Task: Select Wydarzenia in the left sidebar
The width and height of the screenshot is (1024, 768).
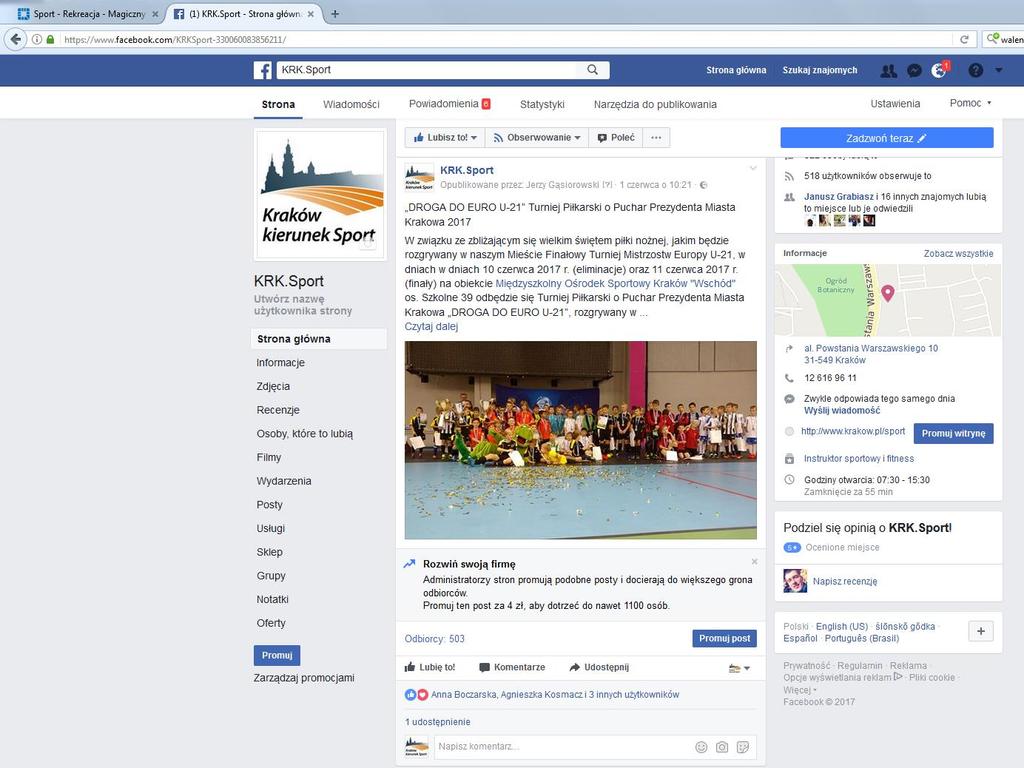Action: (x=284, y=481)
